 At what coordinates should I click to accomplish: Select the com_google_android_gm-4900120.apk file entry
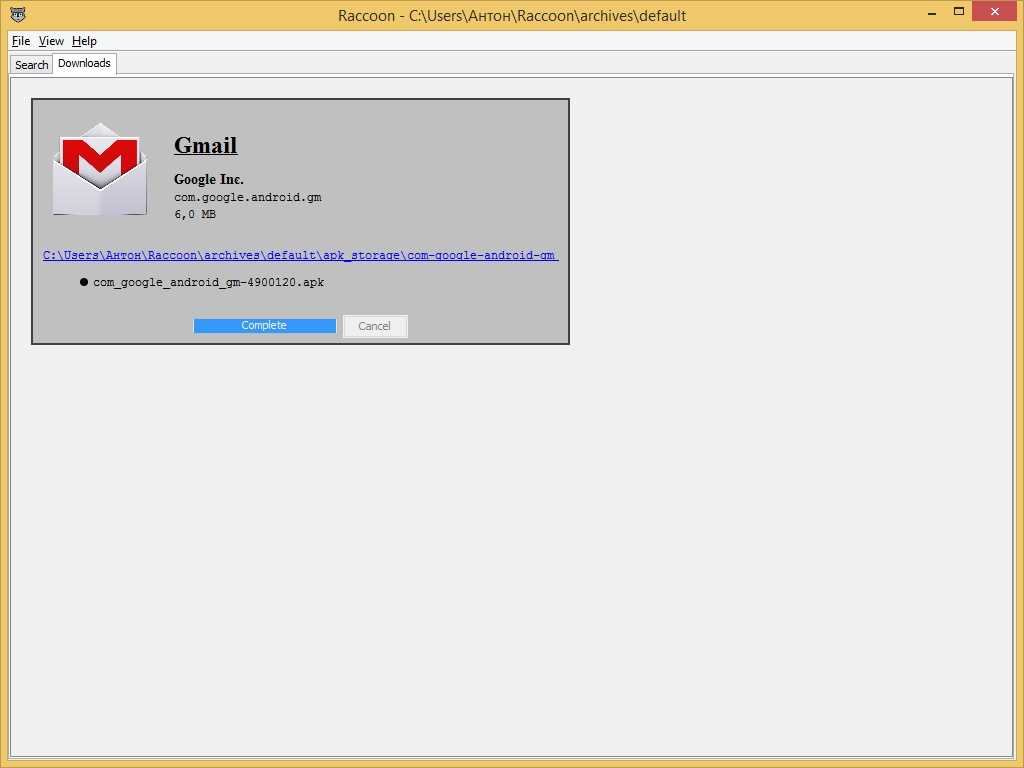208,282
